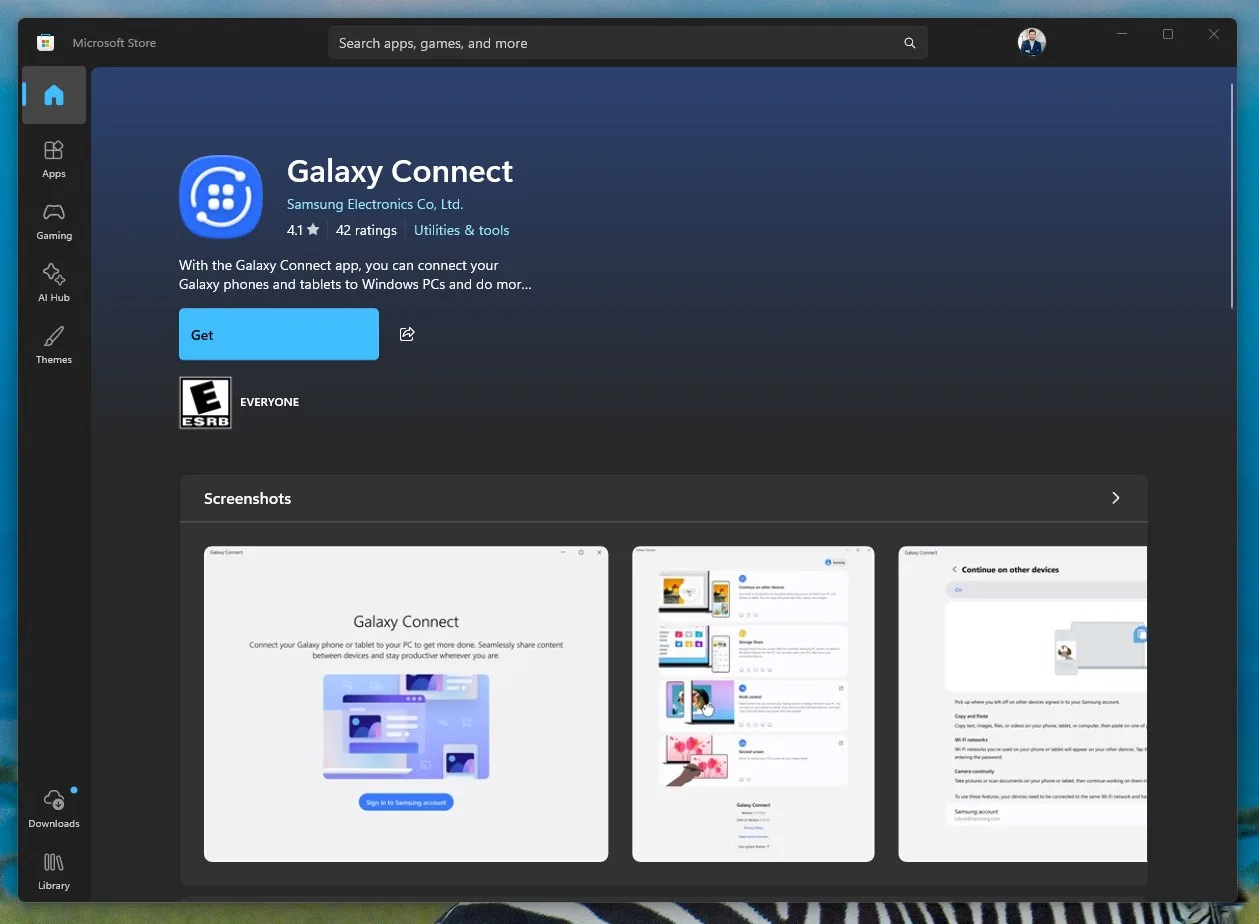Click the Galaxy Connect title text
Screen dimensions: 1259x924
pos(400,171)
